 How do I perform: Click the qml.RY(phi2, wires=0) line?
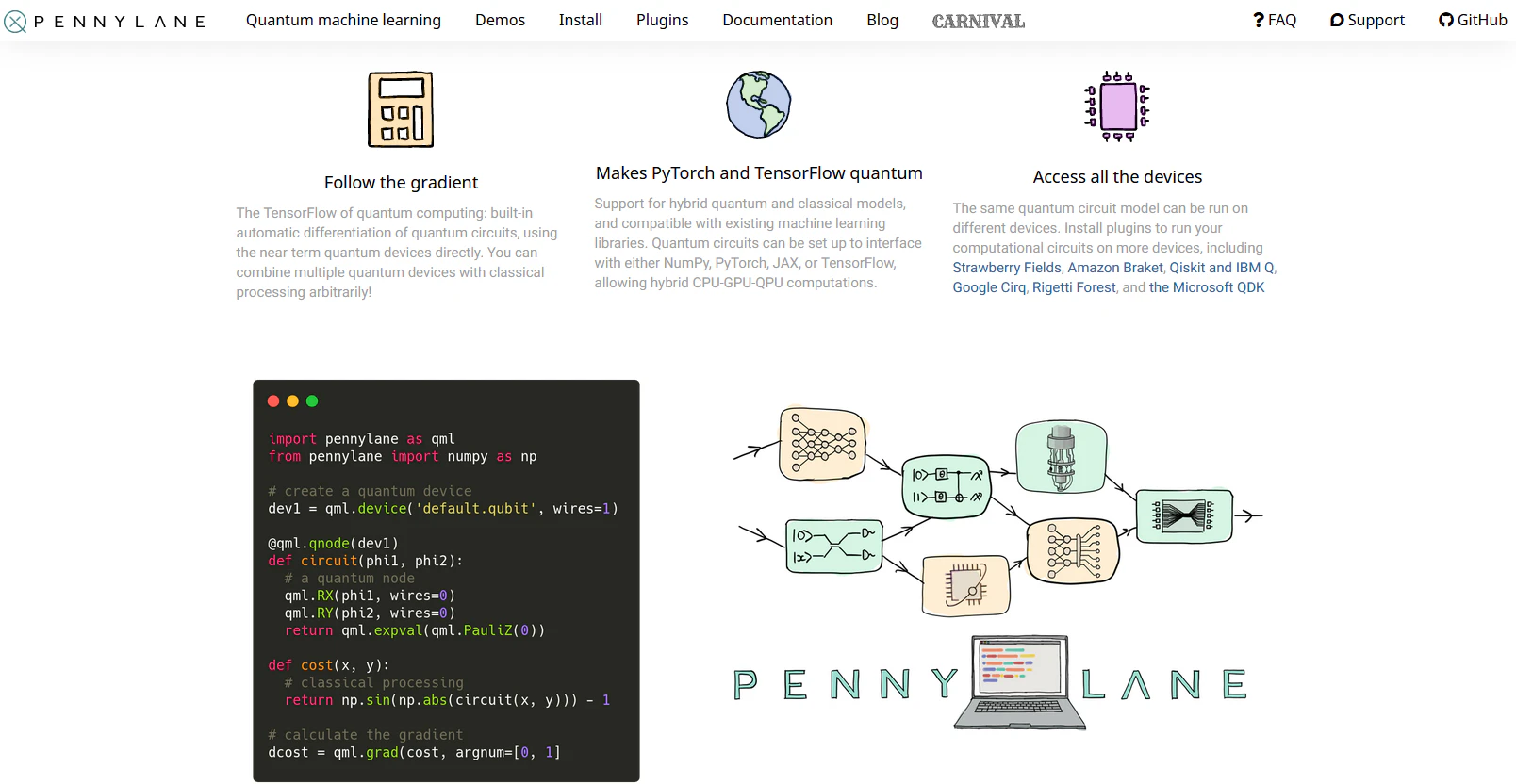tap(370, 612)
